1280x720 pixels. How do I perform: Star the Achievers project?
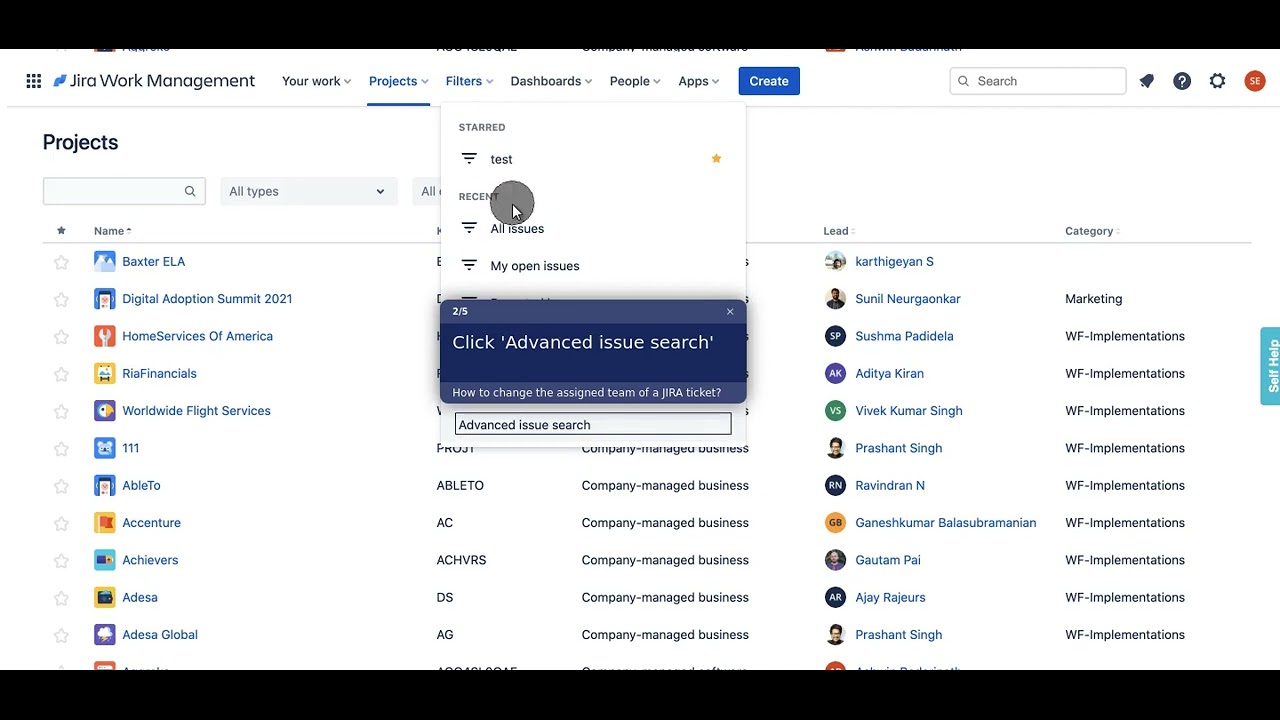pos(61,560)
